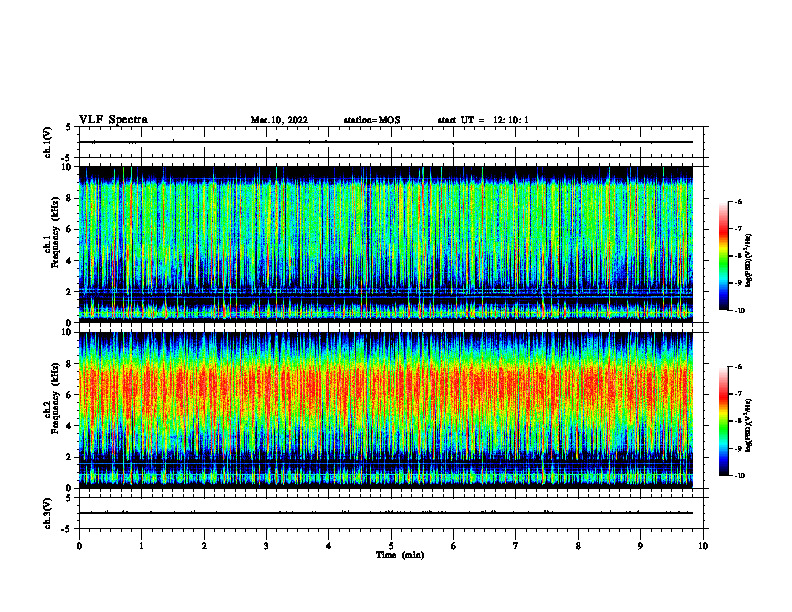
Task: Click the time axis tick label "2"
Action: (x=204, y=546)
